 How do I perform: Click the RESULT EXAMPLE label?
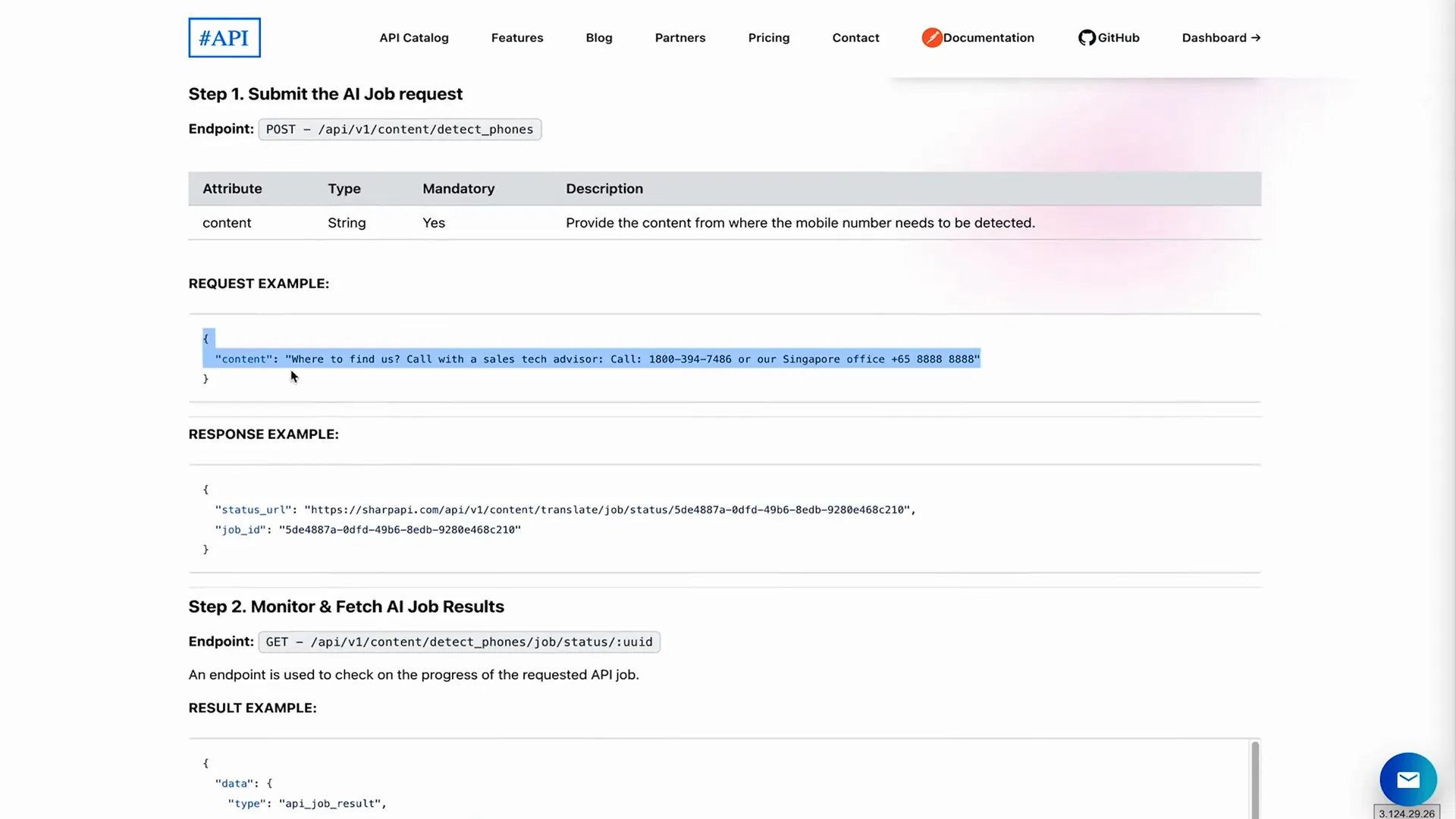tap(253, 708)
